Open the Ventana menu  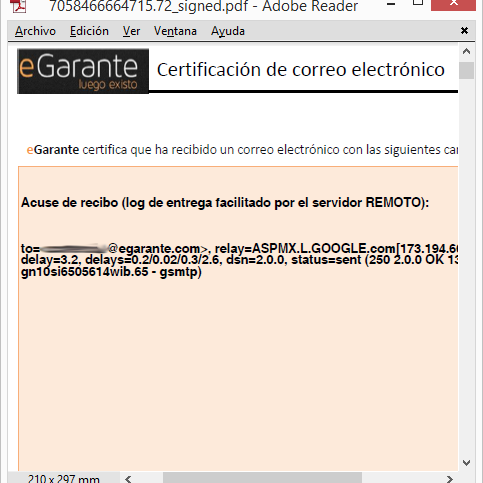coord(175,31)
